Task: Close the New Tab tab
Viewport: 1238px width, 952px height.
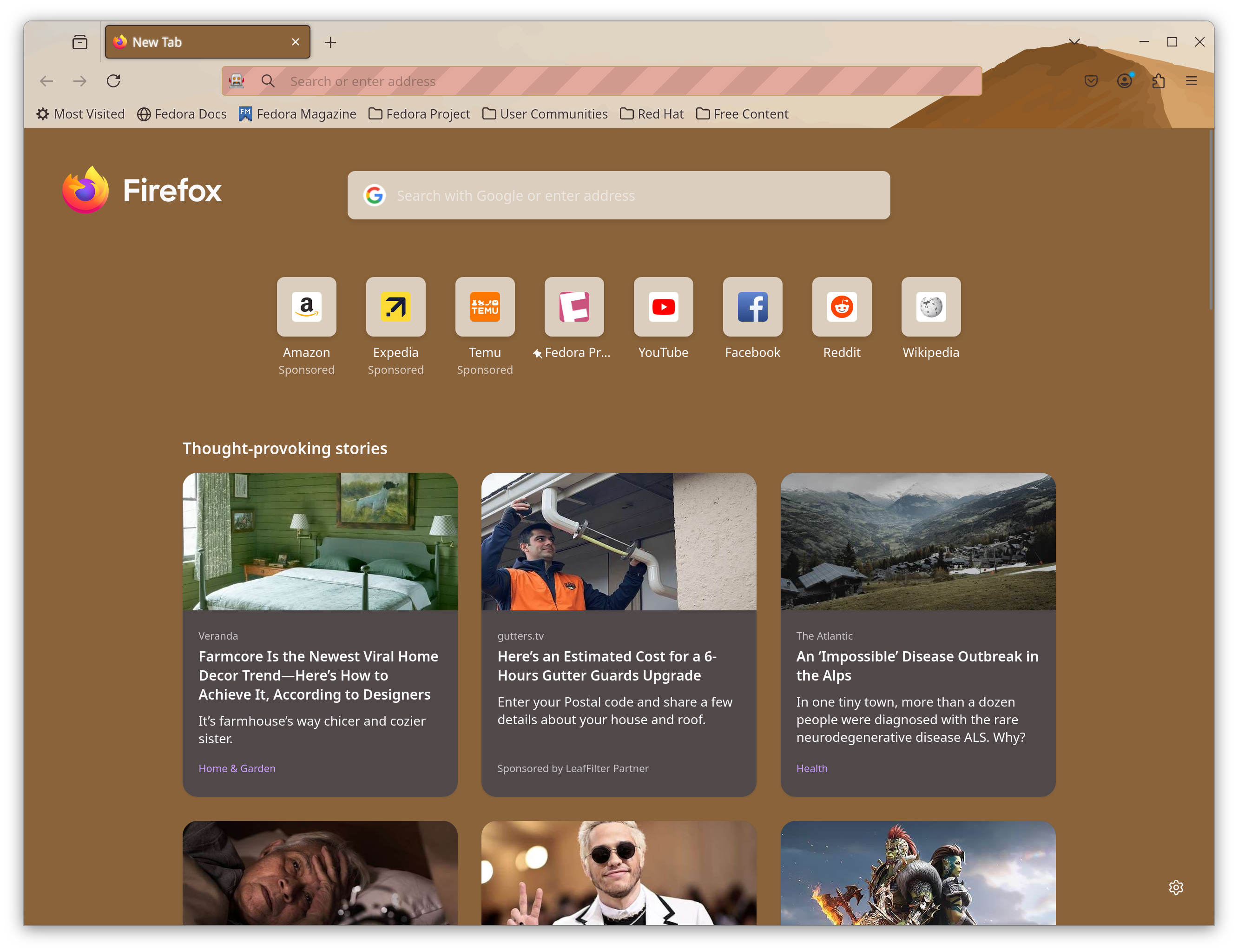Action: (295, 42)
